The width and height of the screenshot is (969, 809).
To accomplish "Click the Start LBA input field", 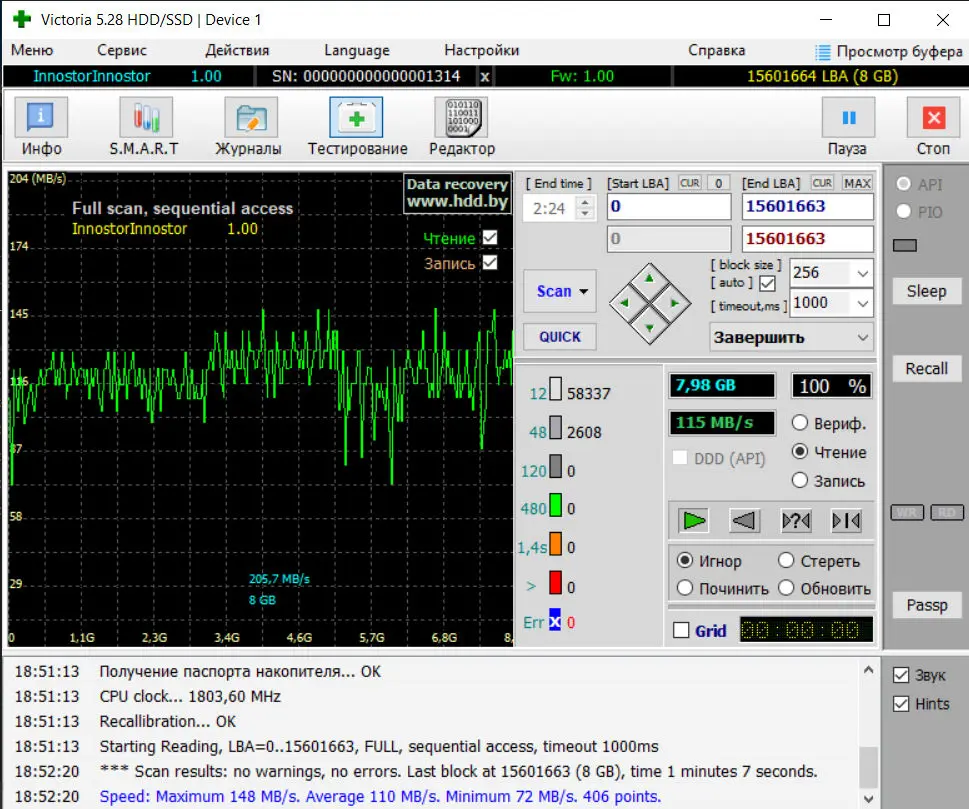I will [x=669, y=206].
